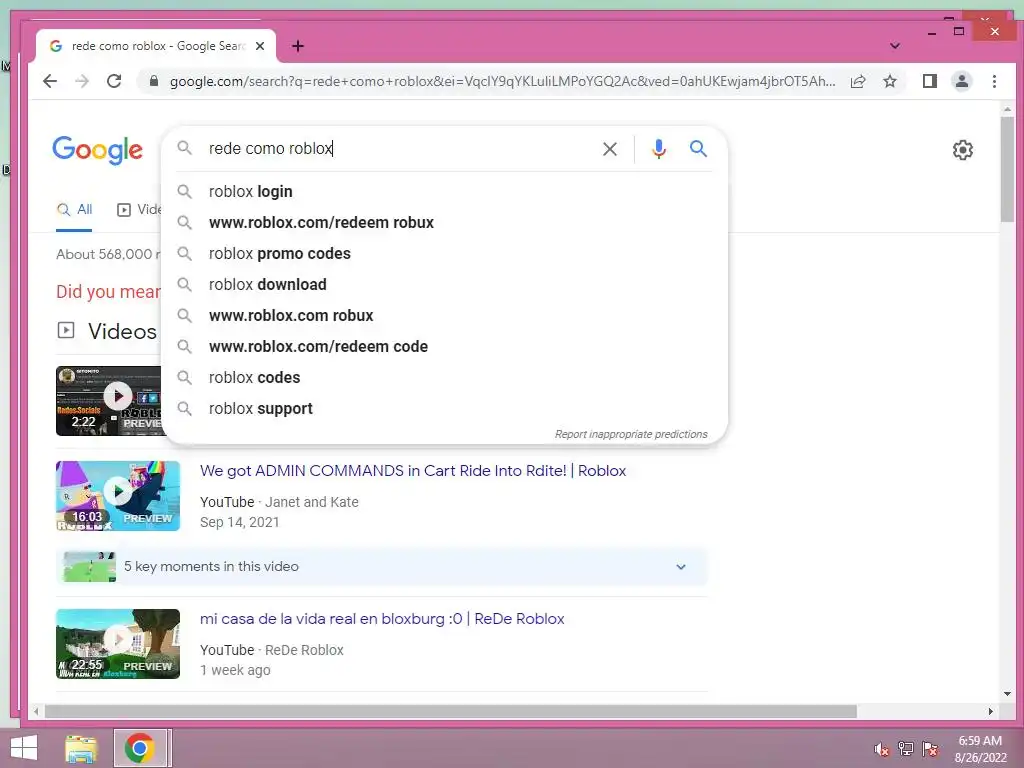Image resolution: width=1024 pixels, height=768 pixels.
Task: Pick suggestion 'roblox download'
Action: [x=444, y=285]
